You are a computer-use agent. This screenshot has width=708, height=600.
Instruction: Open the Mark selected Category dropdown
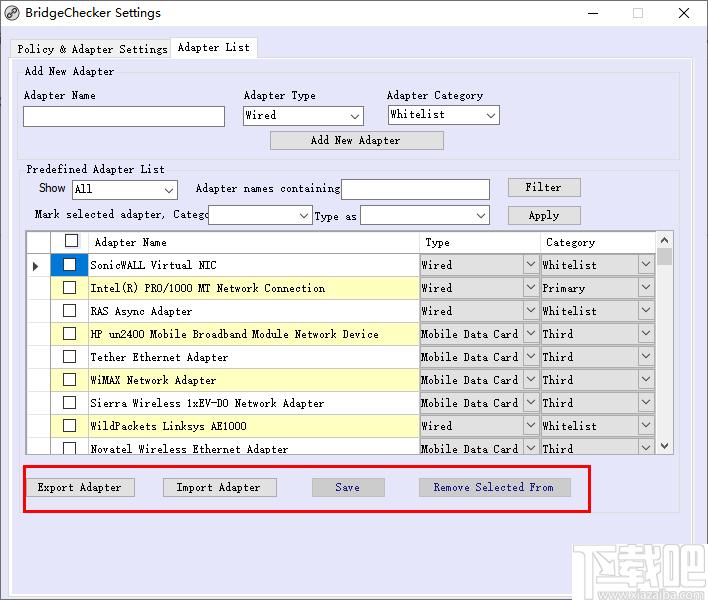click(x=260, y=215)
